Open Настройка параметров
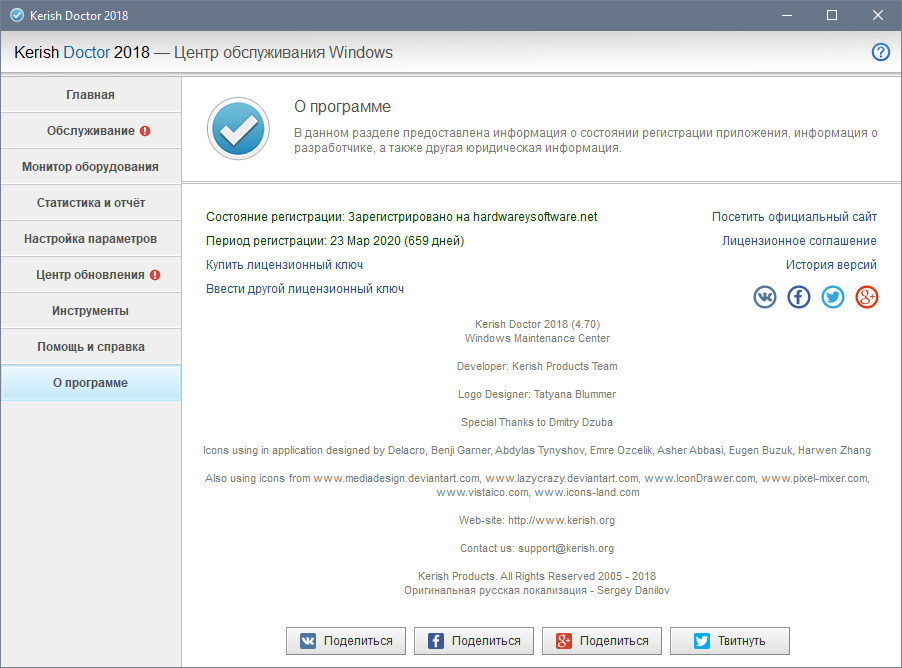902x668 pixels. [91, 239]
